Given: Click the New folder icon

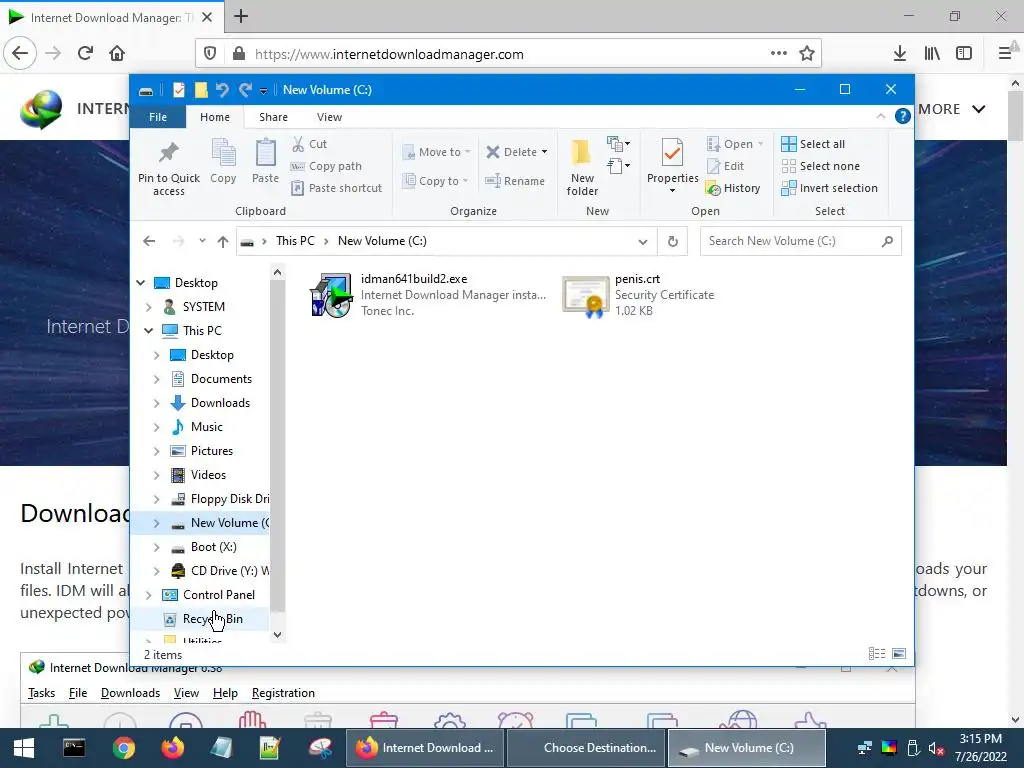Looking at the screenshot, I should 581,152.
